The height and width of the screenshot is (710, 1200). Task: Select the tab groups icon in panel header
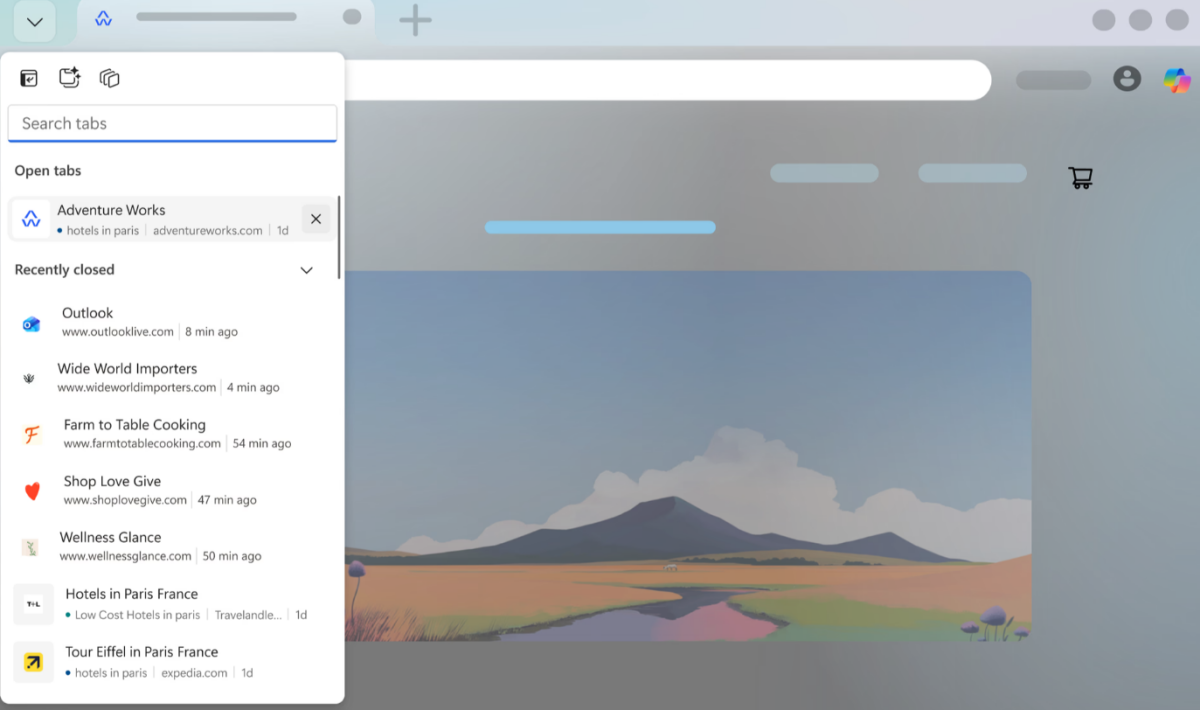pos(109,77)
